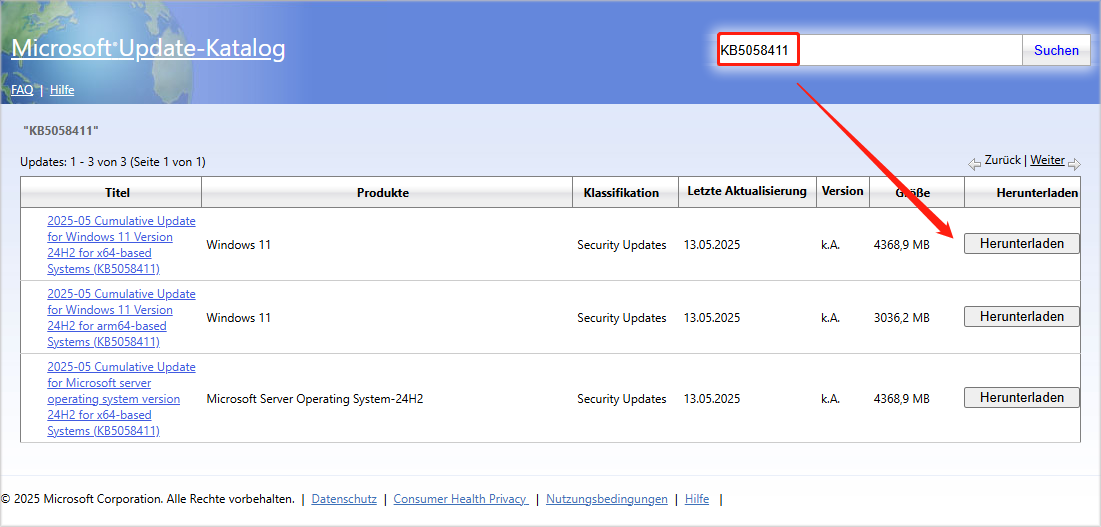Image resolution: width=1101 pixels, height=527 pixels.
Task: Sort by the Titel column header
Action: coord(117,192)
